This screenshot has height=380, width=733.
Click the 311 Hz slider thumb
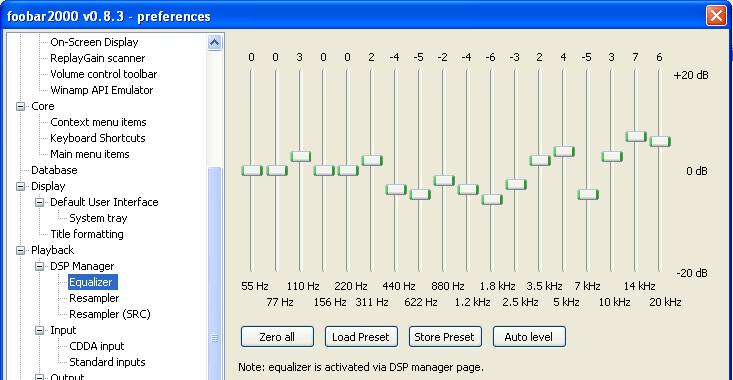(372, 160)
